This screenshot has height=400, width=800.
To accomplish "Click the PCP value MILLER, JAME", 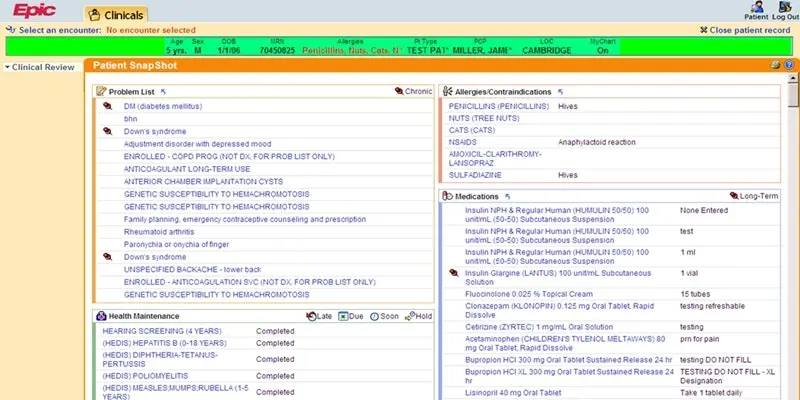I will click(x=481, y=51).
